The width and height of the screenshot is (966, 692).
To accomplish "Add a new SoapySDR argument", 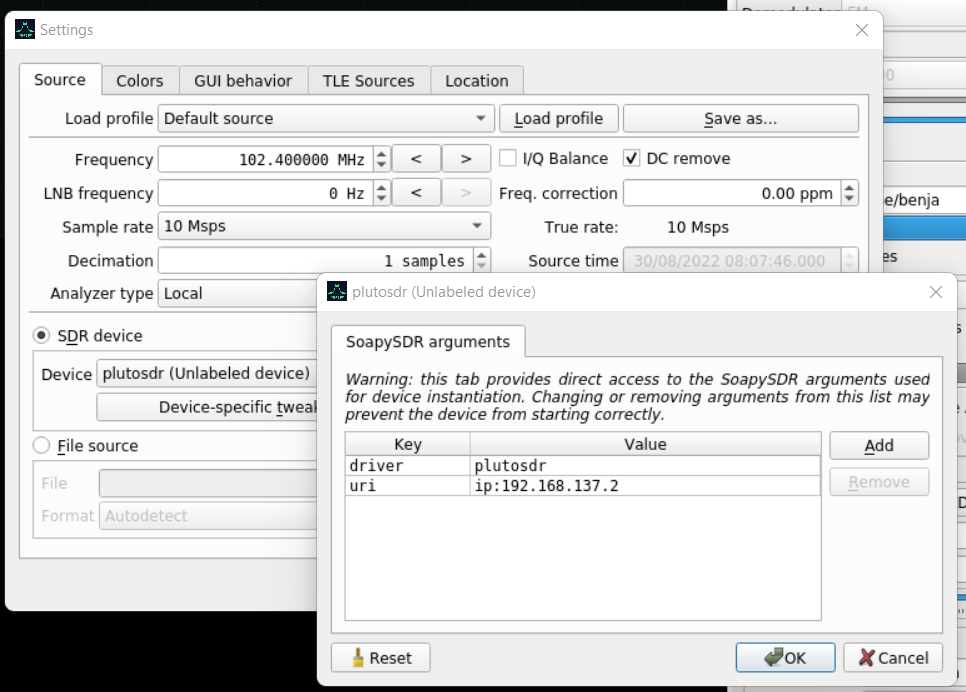I will (878, 444).
